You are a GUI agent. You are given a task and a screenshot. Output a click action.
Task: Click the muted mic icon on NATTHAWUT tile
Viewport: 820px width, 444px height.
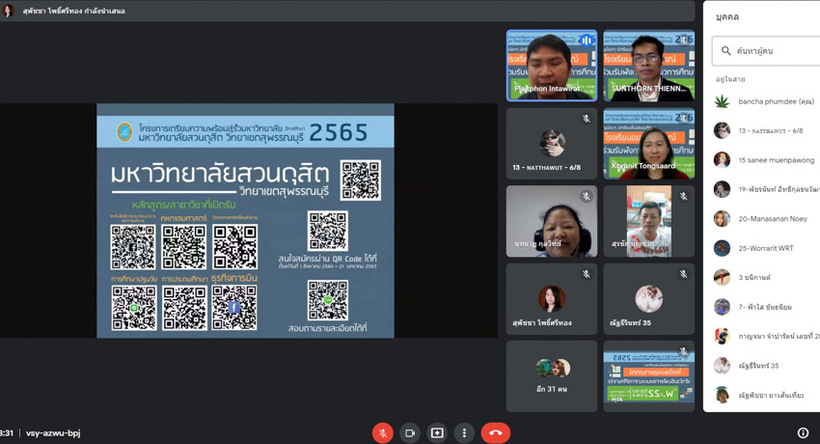pos(586,119)
